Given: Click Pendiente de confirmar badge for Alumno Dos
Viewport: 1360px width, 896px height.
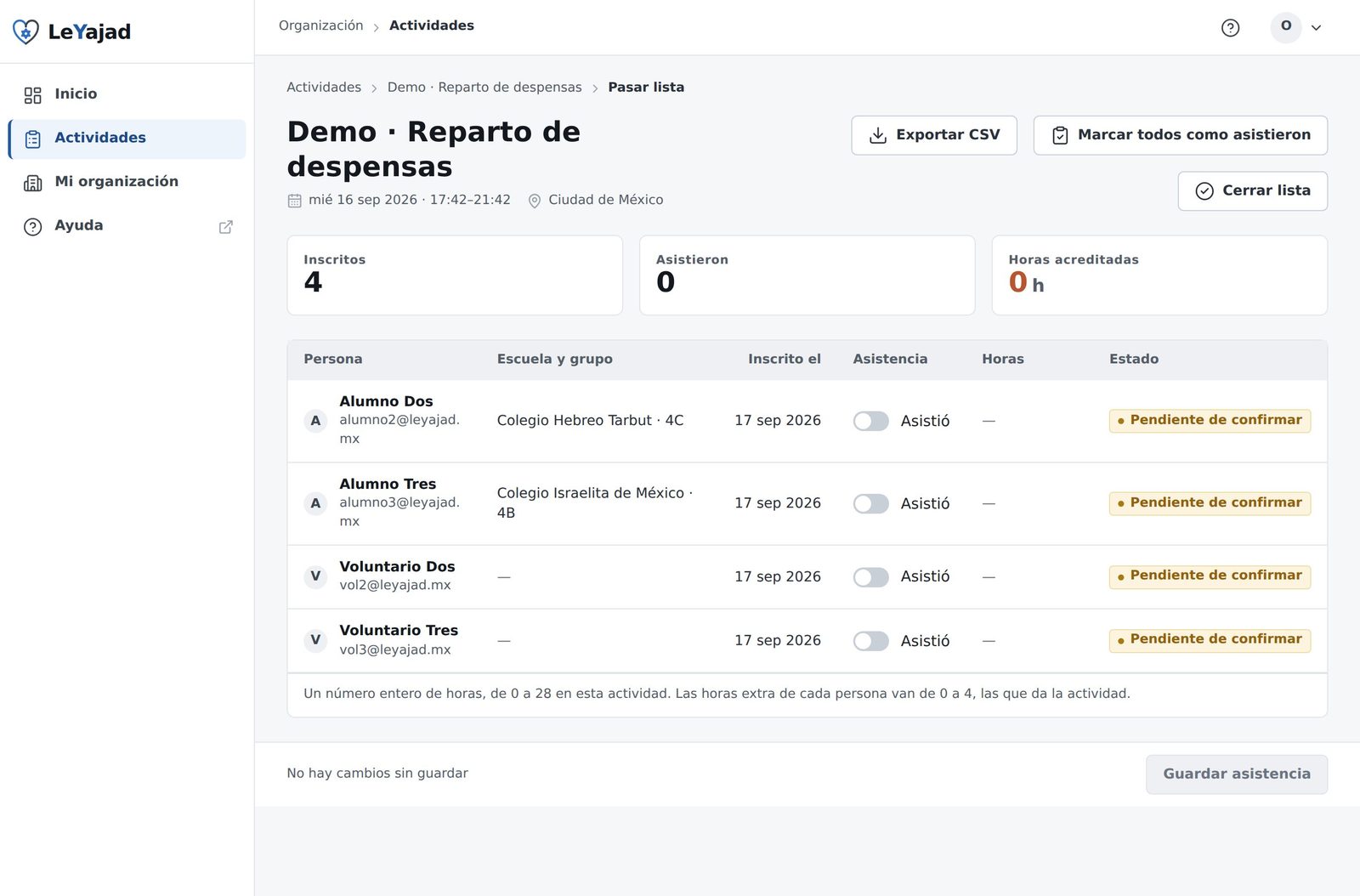Looking at the screenshot, I should point(1210,421).
